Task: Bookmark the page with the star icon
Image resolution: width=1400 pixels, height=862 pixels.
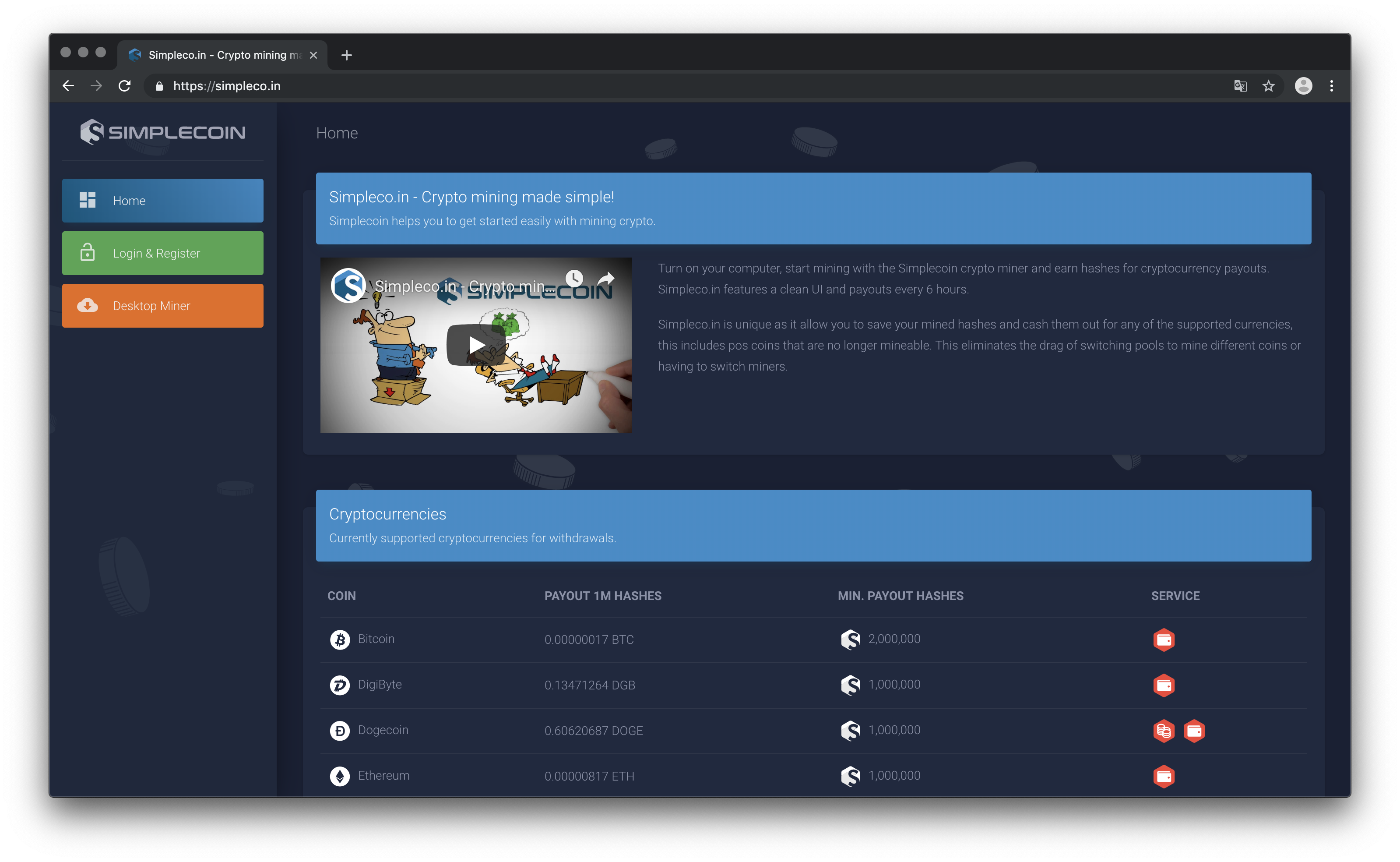Action: 1268,85
